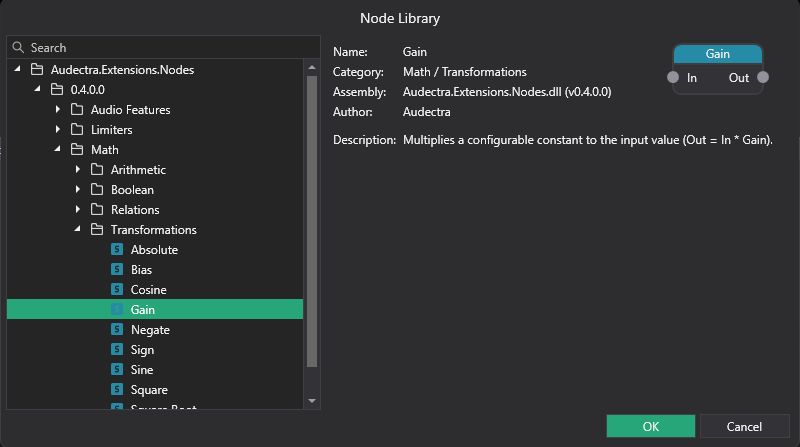Screen dimensions: 800x447
Task: Click the Sine node icon
Action: [x=117, y=369]
